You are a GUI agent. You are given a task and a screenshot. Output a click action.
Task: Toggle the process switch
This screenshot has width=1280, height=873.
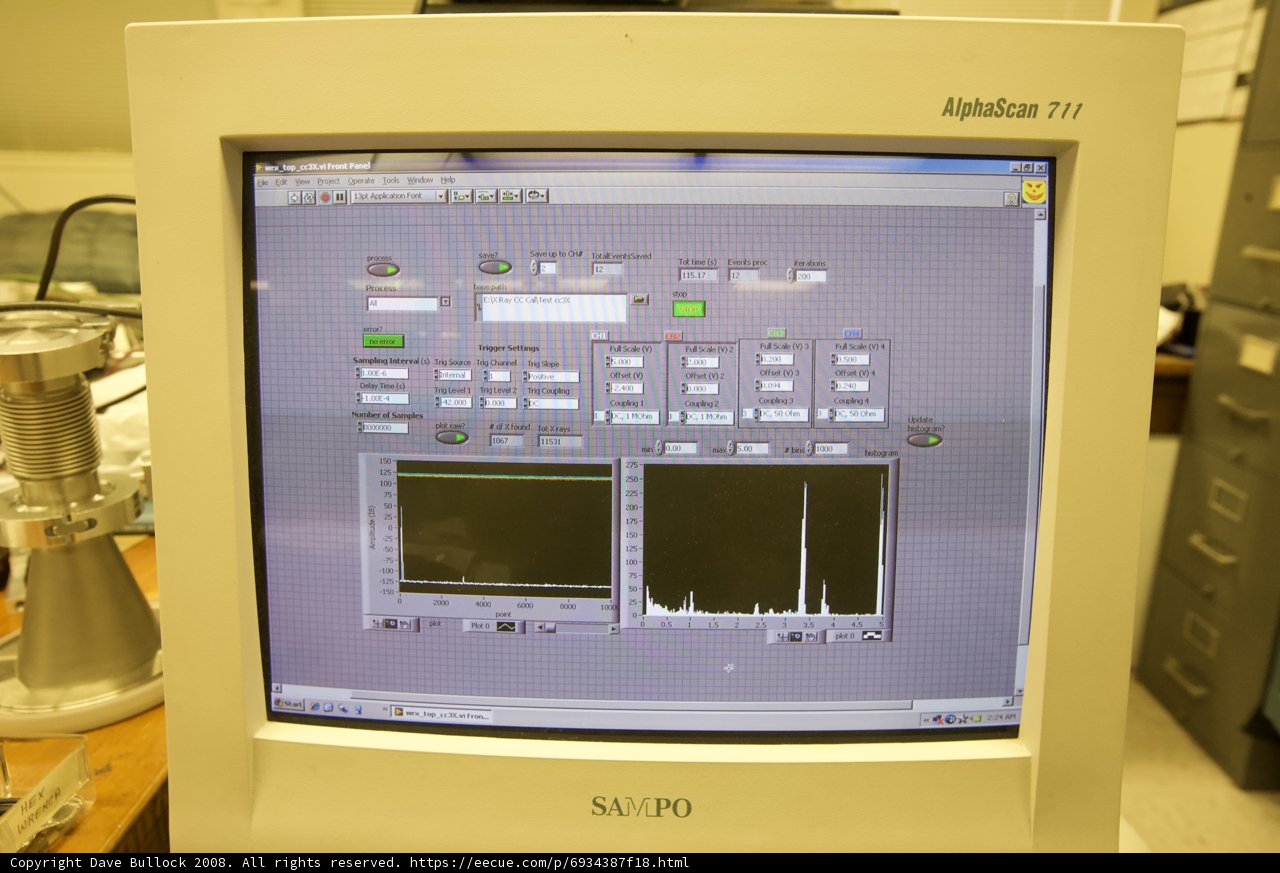pyautogui.click(x=383, y=270)
